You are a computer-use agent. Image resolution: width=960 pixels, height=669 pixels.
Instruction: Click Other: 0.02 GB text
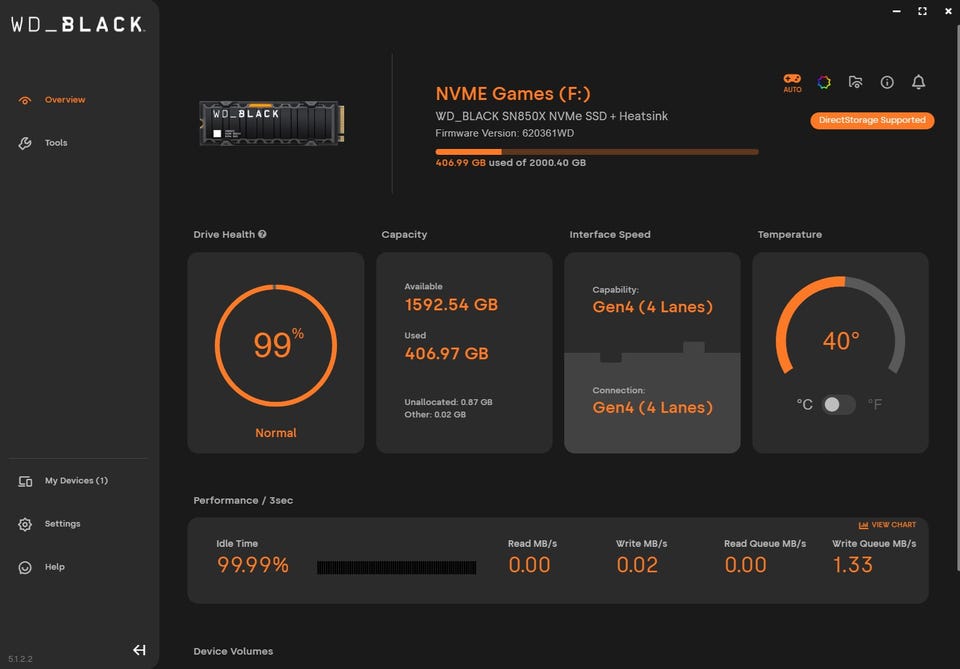tap(435, 414)
